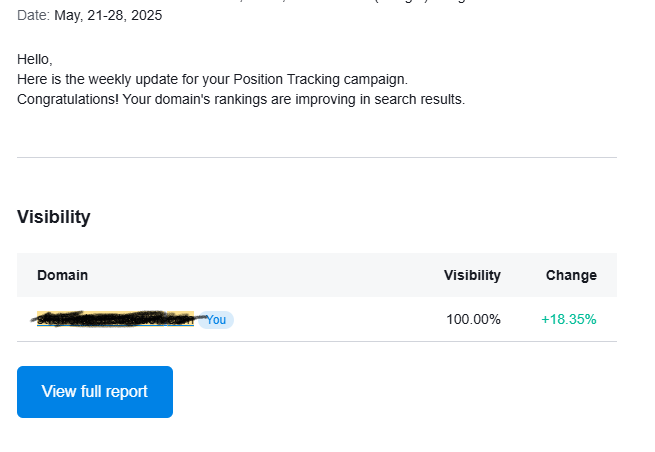Select the 100.00% visibility value

click(473, 320)
